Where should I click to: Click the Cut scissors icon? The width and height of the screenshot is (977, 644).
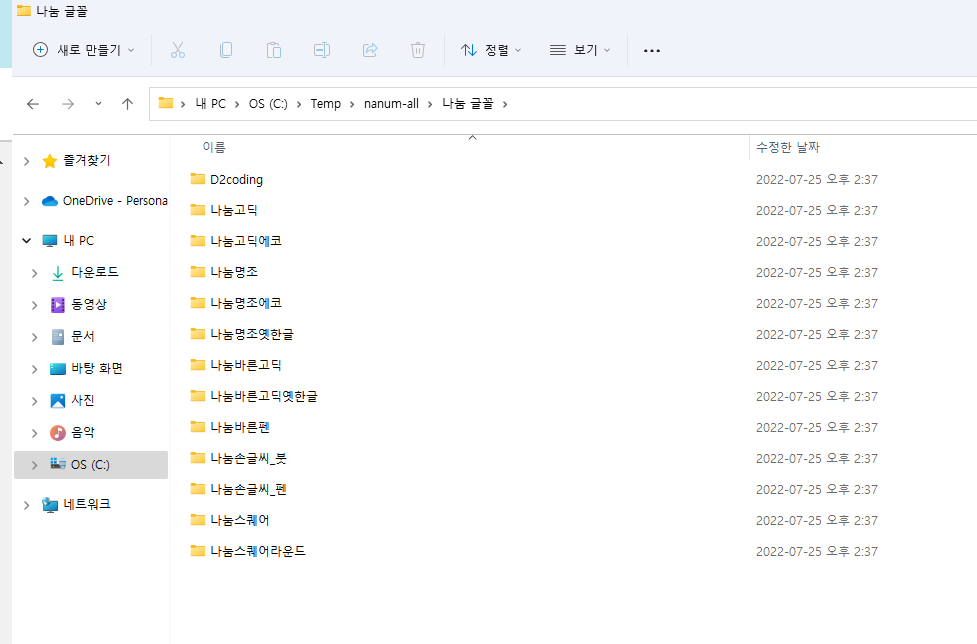(178, 50)
